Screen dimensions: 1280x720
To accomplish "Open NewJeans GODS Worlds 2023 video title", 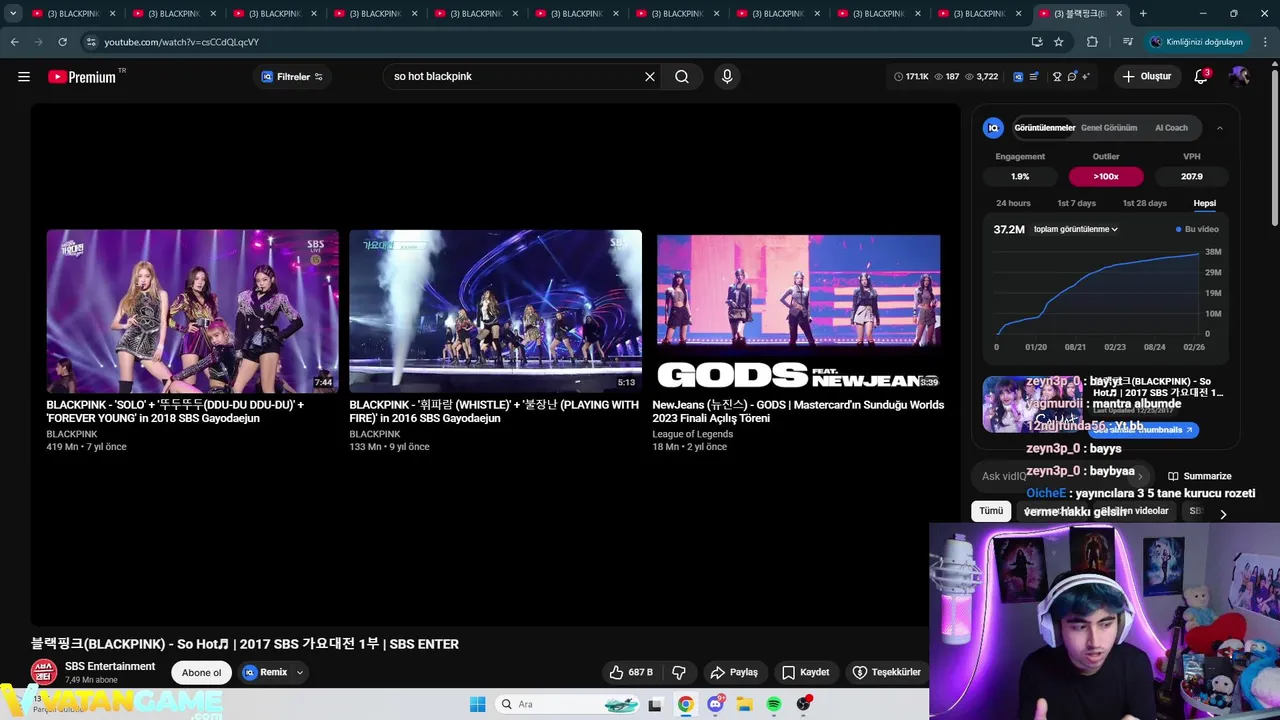I will coord(798,411).
